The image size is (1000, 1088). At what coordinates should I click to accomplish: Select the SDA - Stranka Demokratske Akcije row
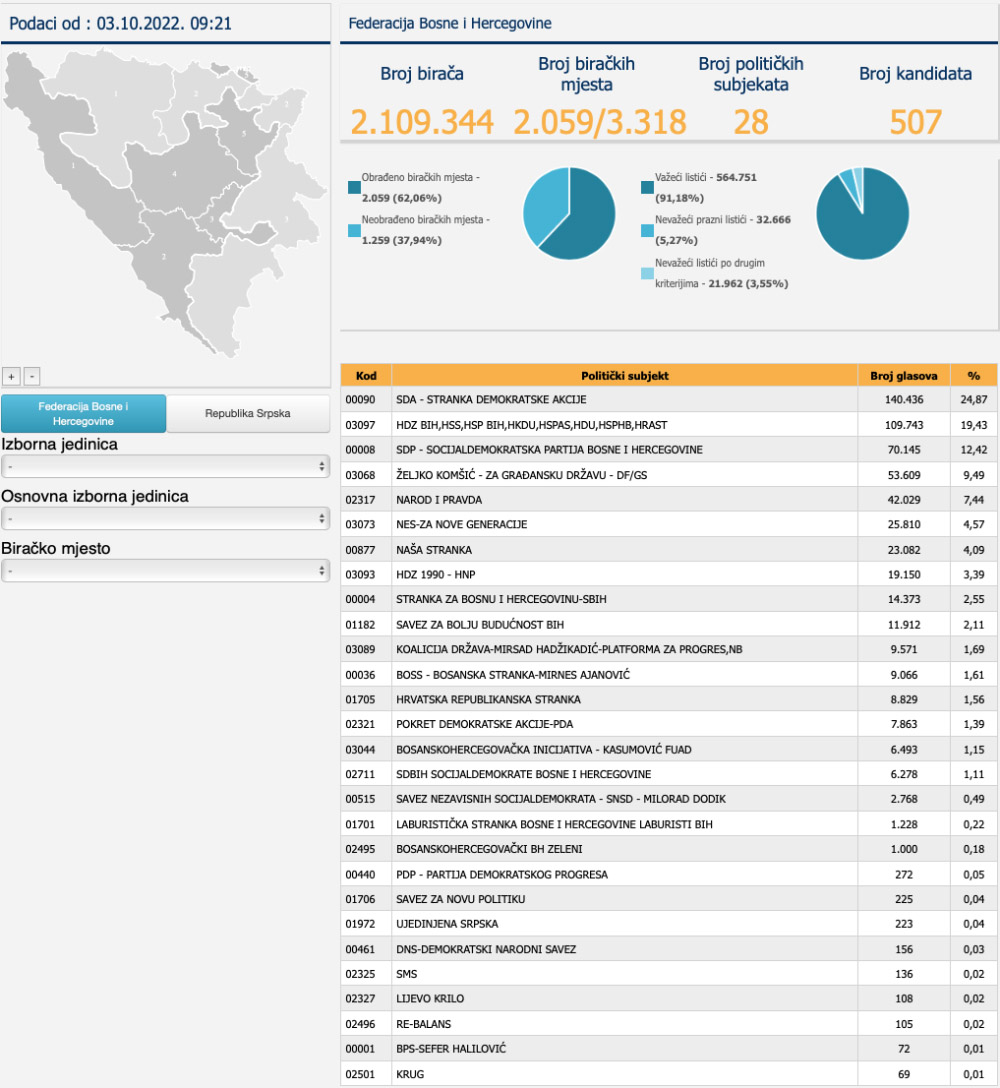pos(624,400)
